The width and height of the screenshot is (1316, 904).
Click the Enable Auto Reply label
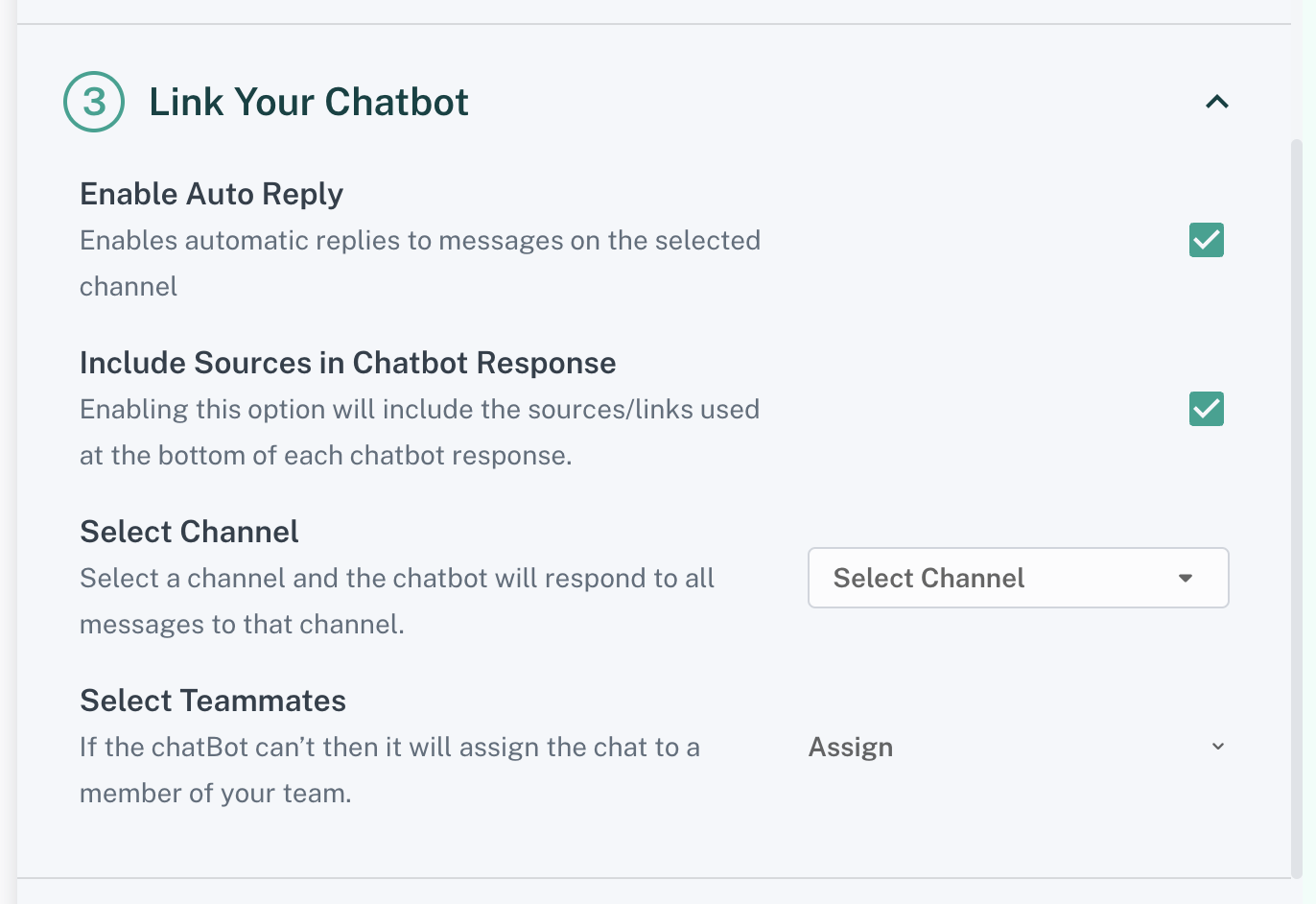coord(211,194)
